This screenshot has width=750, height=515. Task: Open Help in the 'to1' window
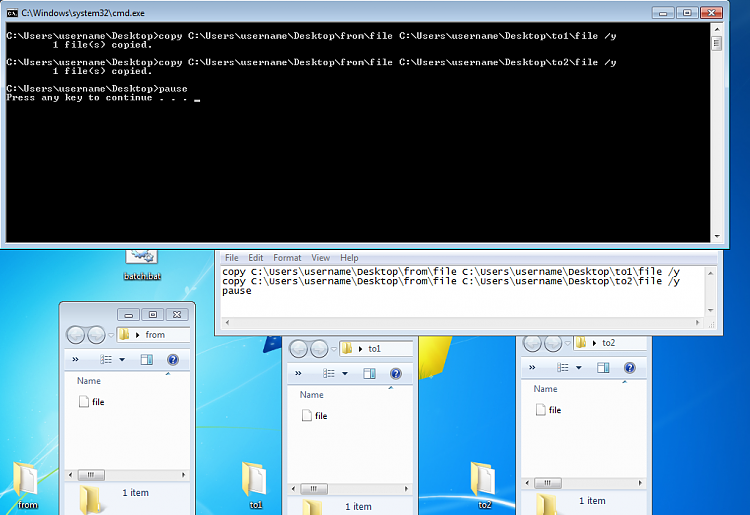tap(396, 373)
